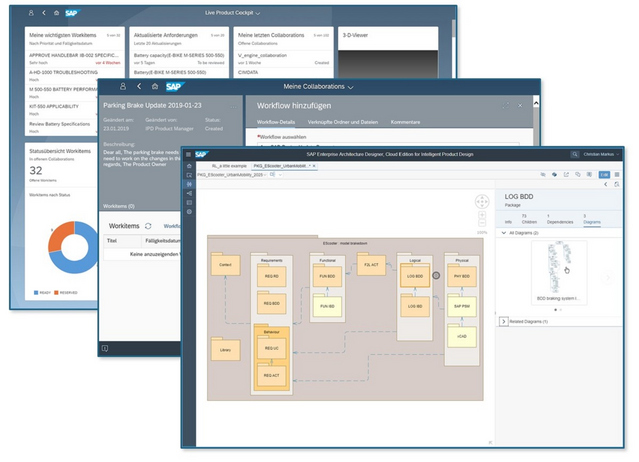Screen dimensions: 639x462
Task: Click user icon in Meine Collaborations header
Action: [123, 86]
